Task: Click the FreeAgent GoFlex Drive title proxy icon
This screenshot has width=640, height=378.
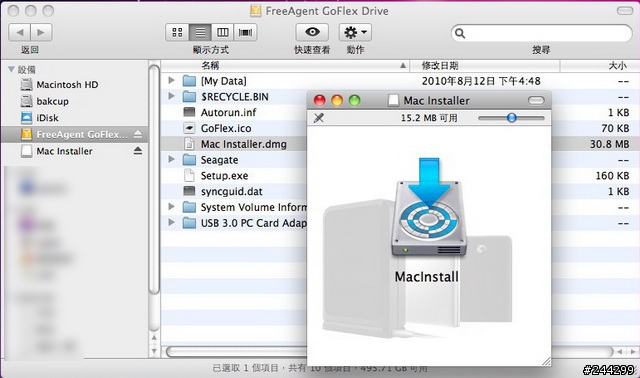Action: coord(256,11)
